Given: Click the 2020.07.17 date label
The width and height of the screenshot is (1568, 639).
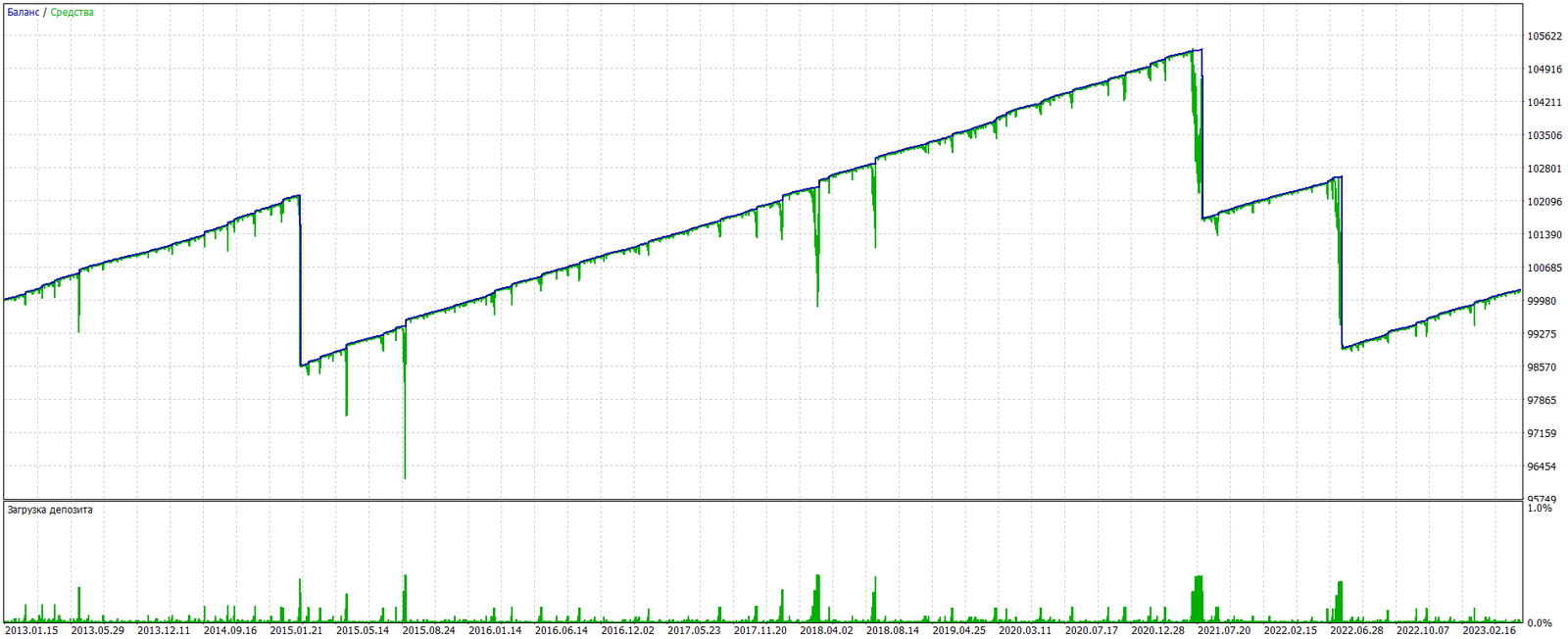Looking at the screenshot, I should pyautogui.click(x=1092, y=630).
